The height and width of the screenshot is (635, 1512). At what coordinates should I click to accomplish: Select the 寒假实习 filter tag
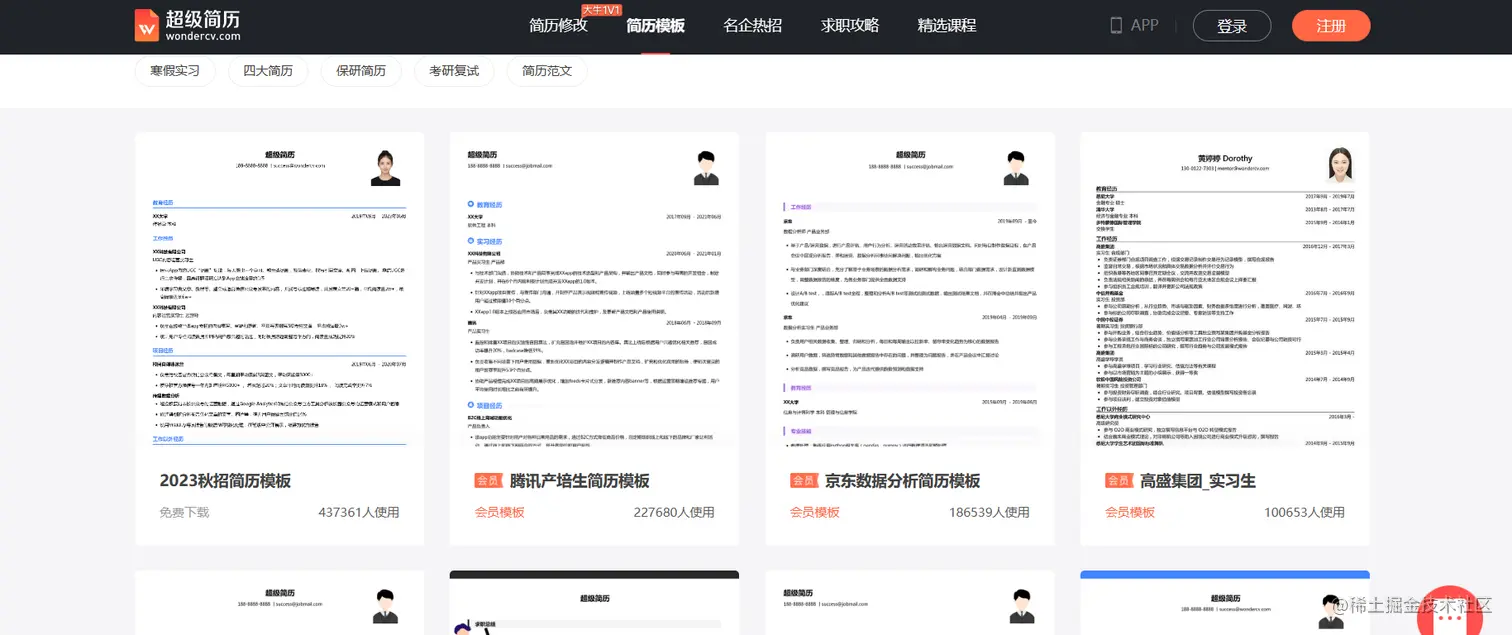click(x=175, y=71)
